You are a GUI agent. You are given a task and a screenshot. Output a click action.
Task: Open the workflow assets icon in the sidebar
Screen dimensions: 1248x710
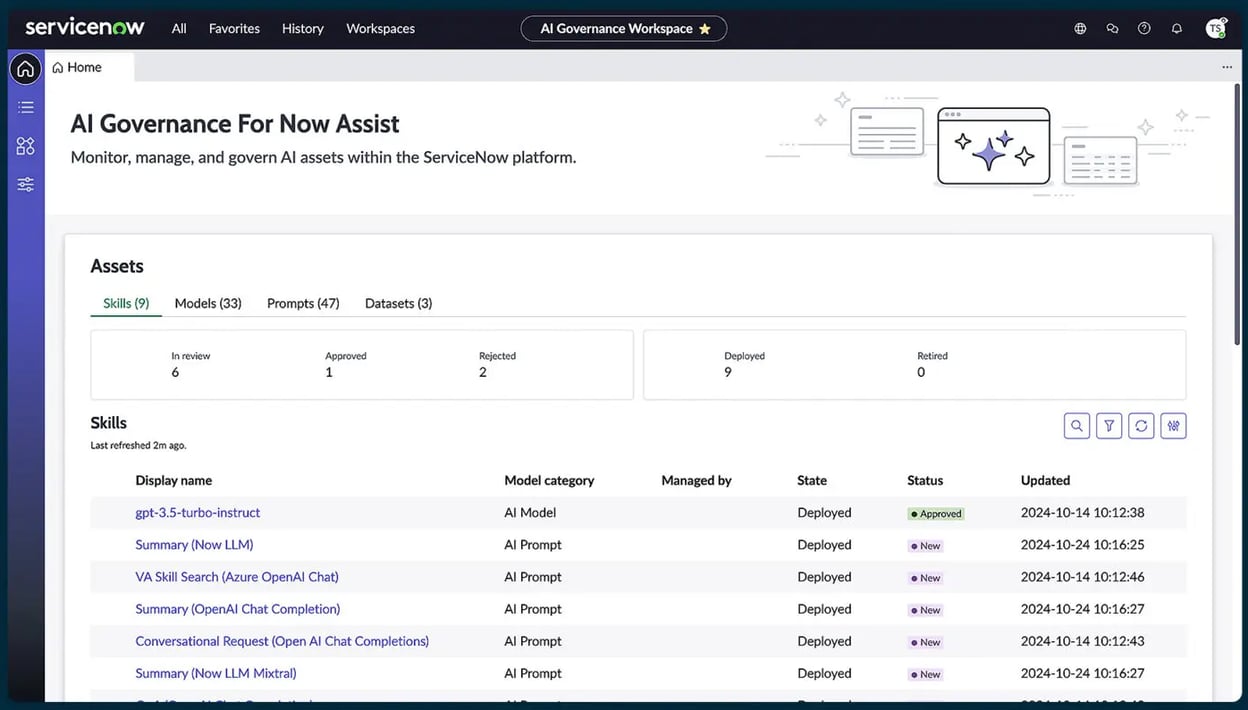click(x=25, y=145)
